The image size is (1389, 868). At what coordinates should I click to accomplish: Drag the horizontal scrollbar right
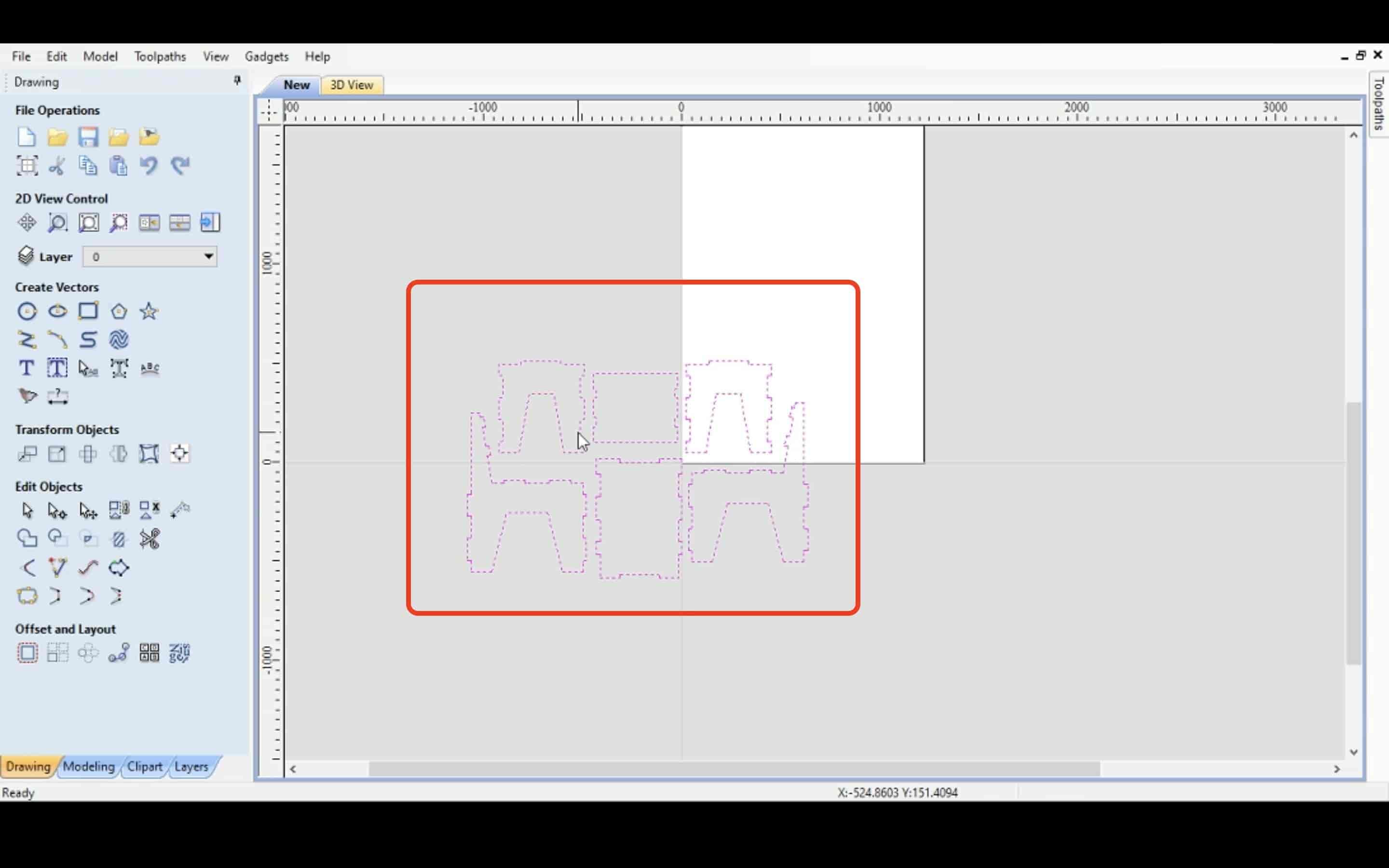click(1337, 767)
